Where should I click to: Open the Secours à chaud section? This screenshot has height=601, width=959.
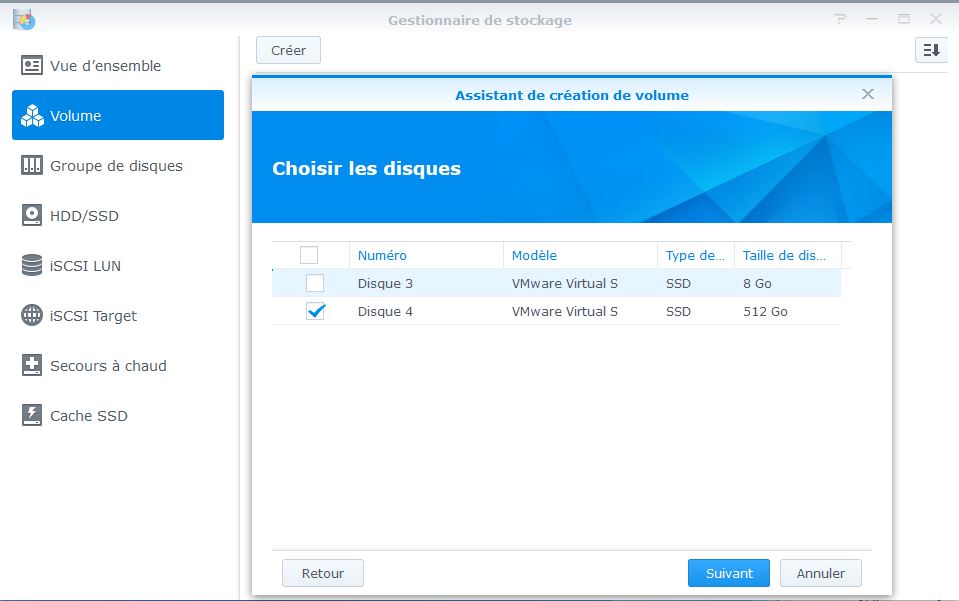(118, 365)
